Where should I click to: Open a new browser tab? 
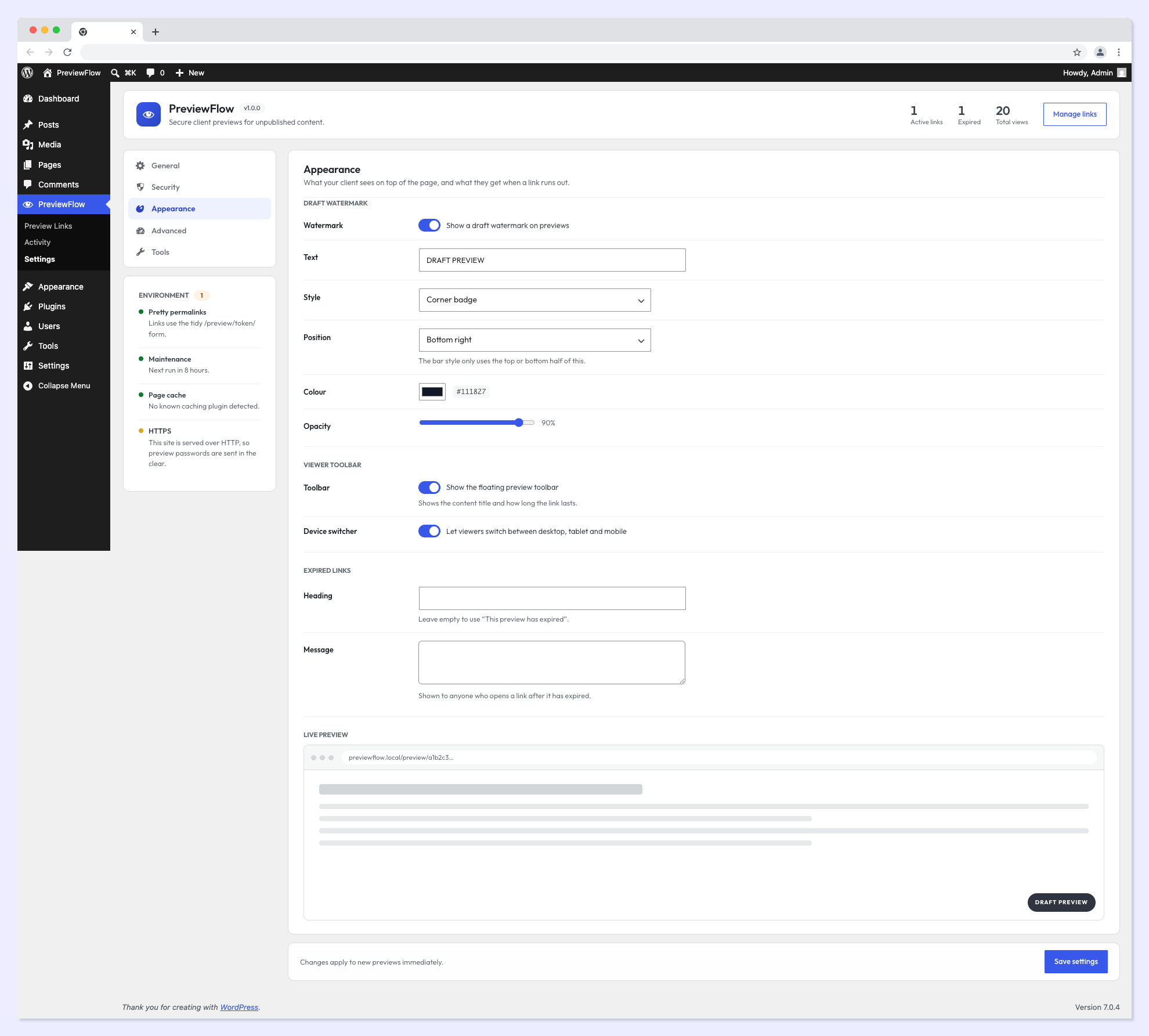(x=156, y=32)
